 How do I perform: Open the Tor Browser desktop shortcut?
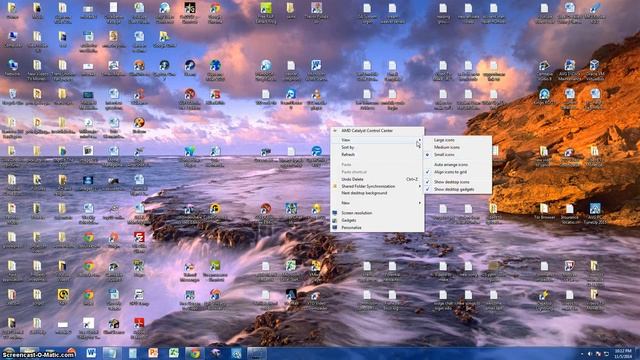tap(544, 212)
